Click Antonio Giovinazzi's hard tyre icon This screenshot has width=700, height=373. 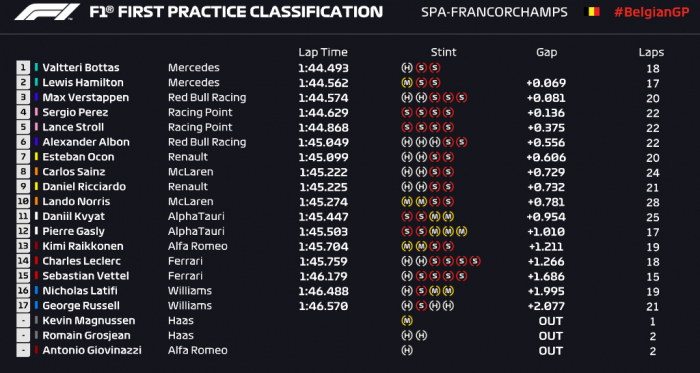coord(407,350)
